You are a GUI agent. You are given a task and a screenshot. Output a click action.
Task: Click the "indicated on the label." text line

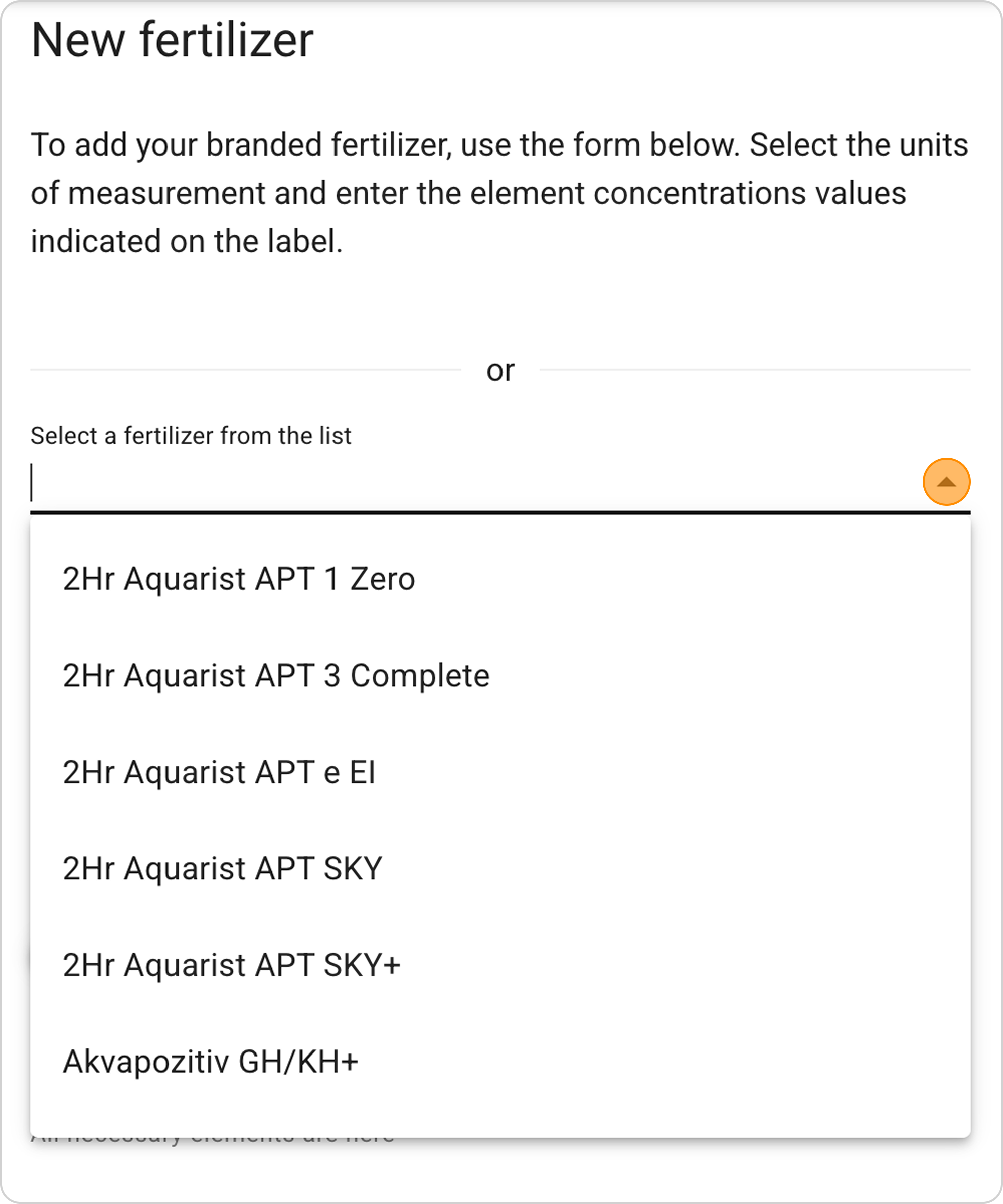(x=186, y=241)
